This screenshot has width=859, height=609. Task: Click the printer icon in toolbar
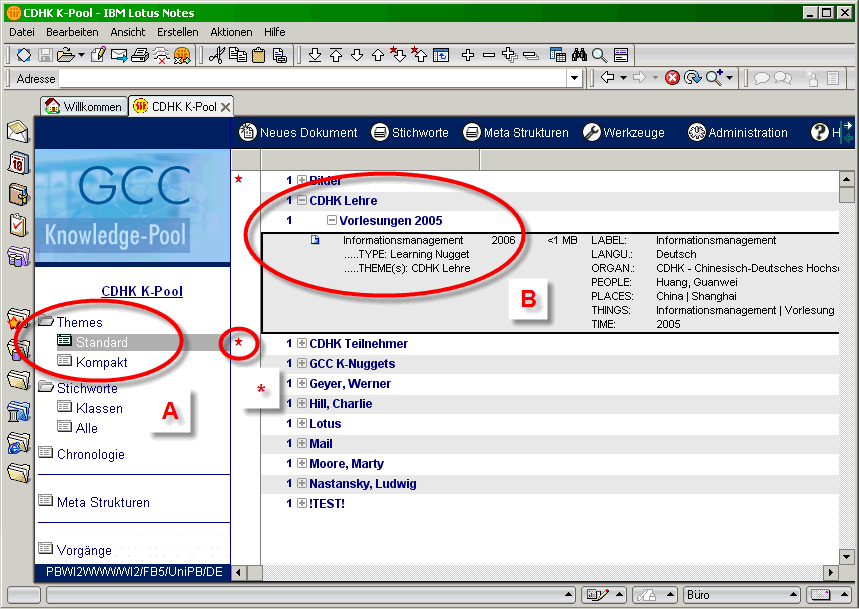[140, 55]
